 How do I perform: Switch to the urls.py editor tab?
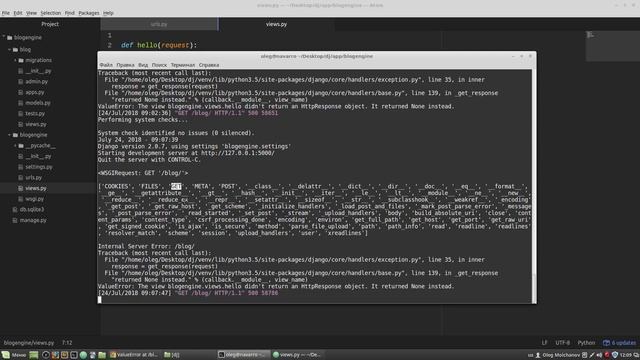click(x=159, y=24)
